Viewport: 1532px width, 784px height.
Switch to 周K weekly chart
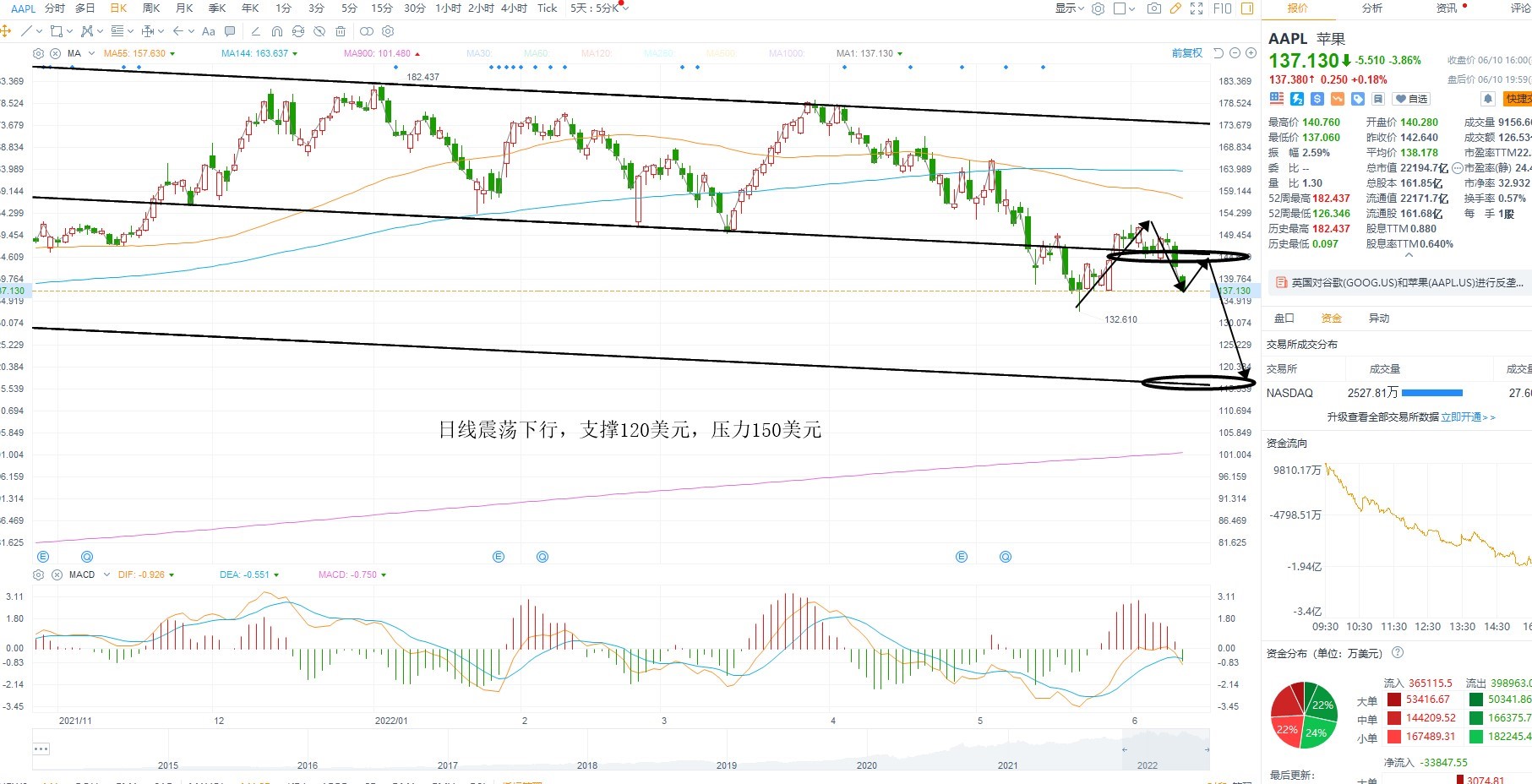point(151,8)
